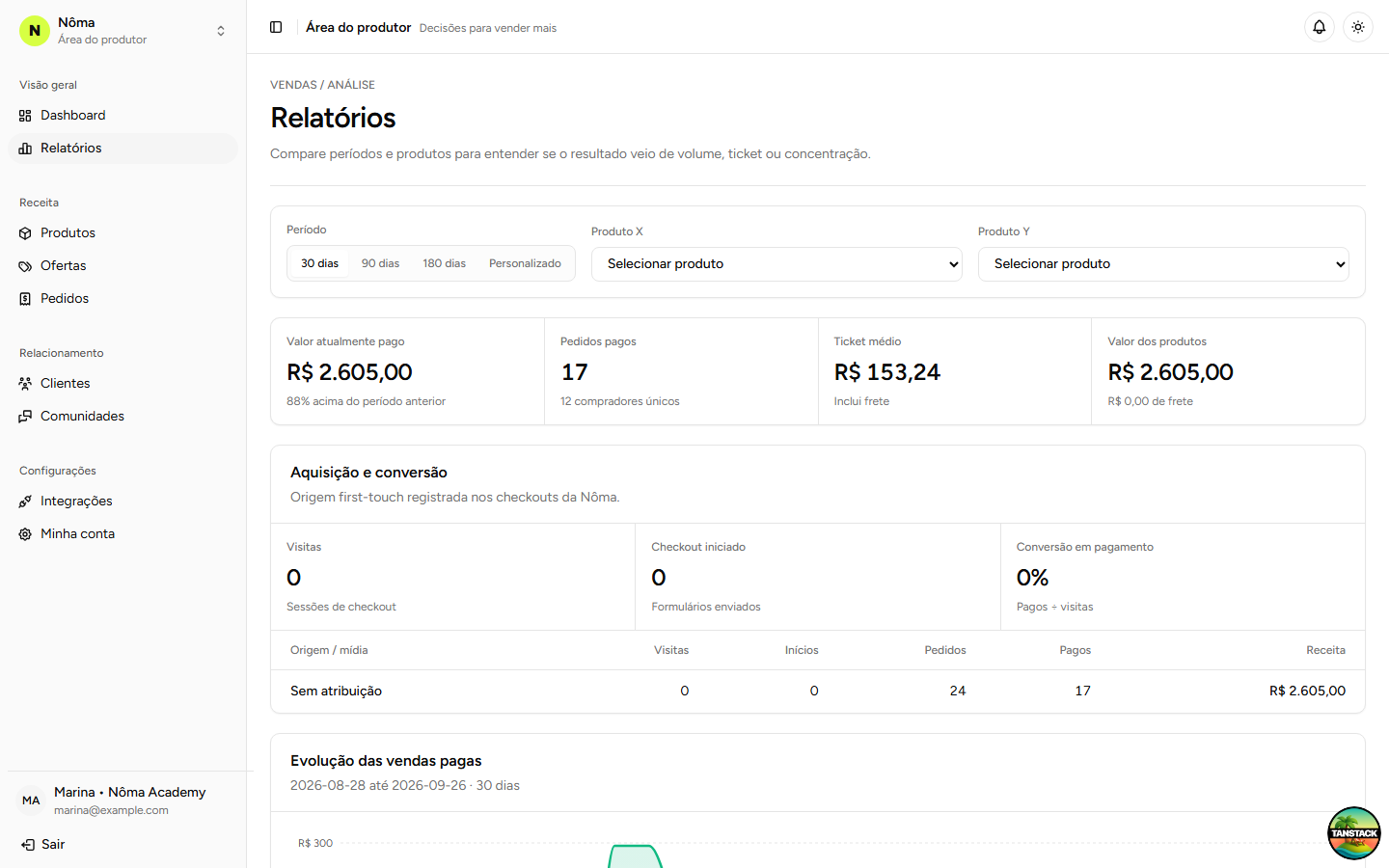Click the Receita column header

tap(1325, 650)
